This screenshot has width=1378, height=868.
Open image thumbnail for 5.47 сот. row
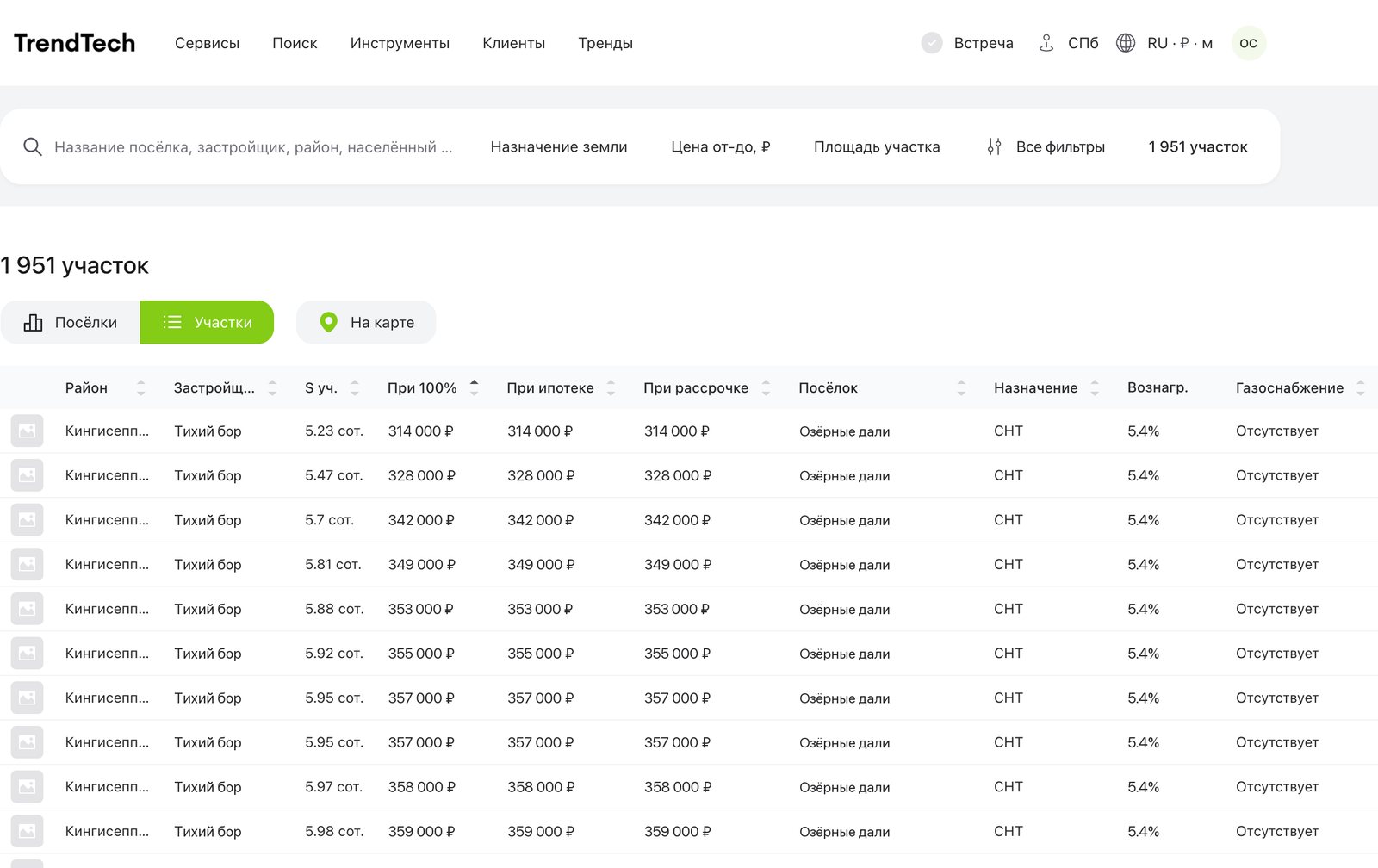pos(27,475)
